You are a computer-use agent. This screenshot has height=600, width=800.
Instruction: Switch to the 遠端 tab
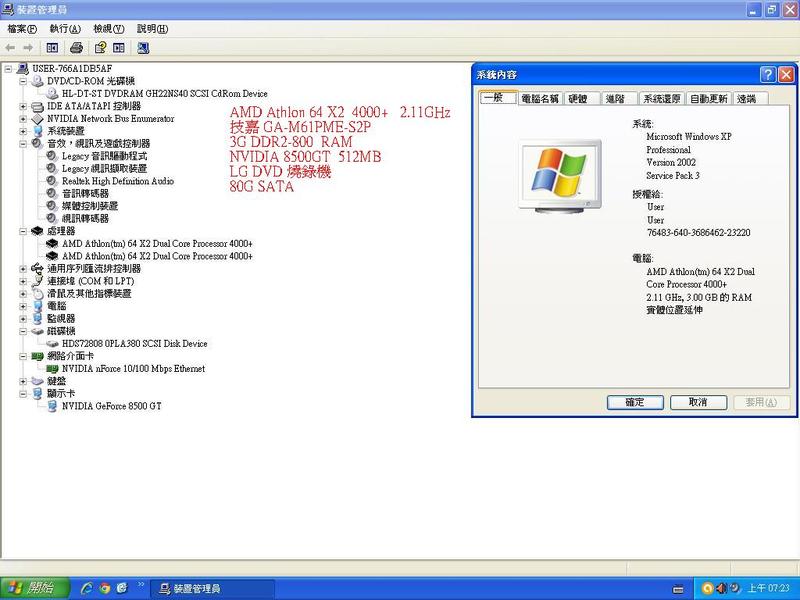750,99
